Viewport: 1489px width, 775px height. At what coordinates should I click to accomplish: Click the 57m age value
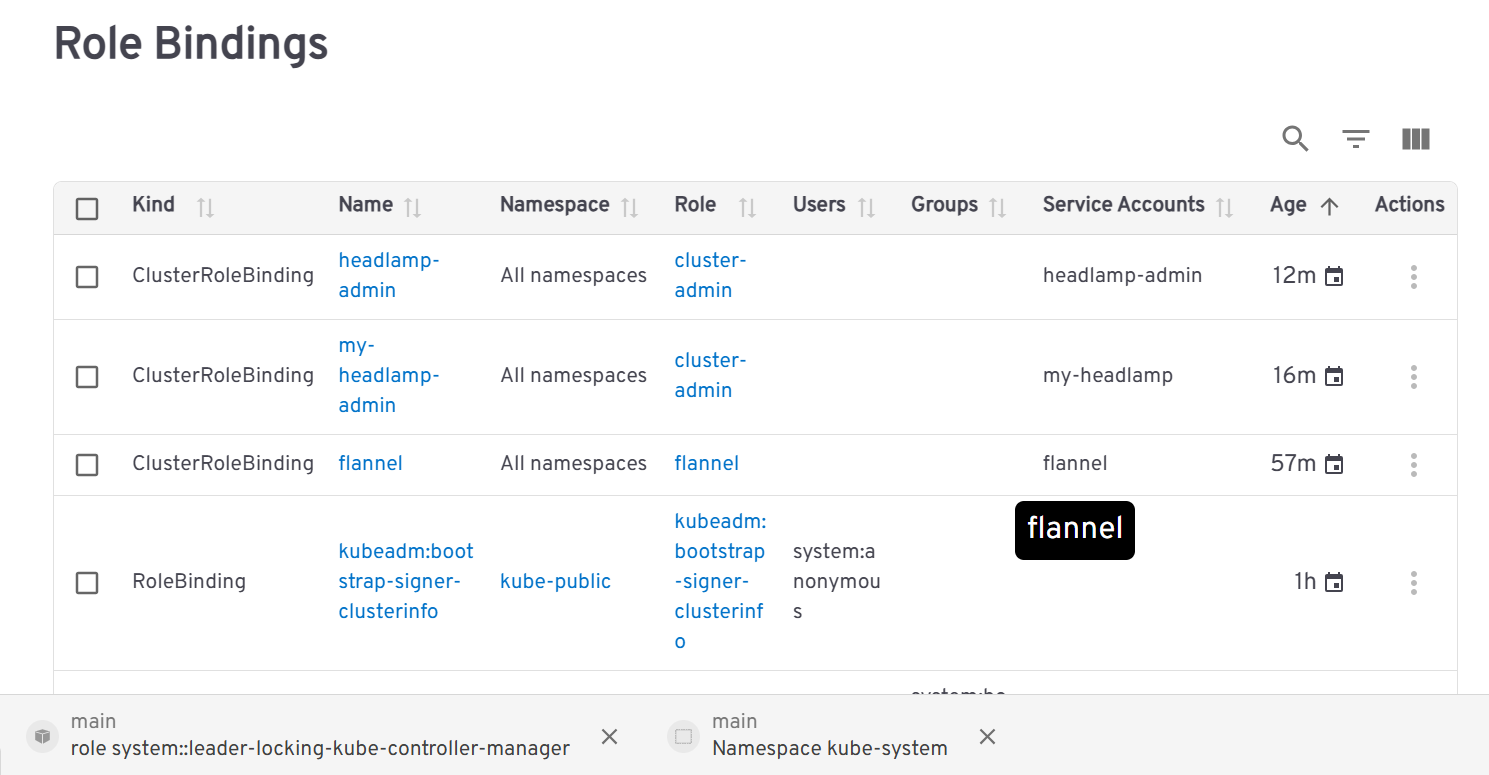1294,463
